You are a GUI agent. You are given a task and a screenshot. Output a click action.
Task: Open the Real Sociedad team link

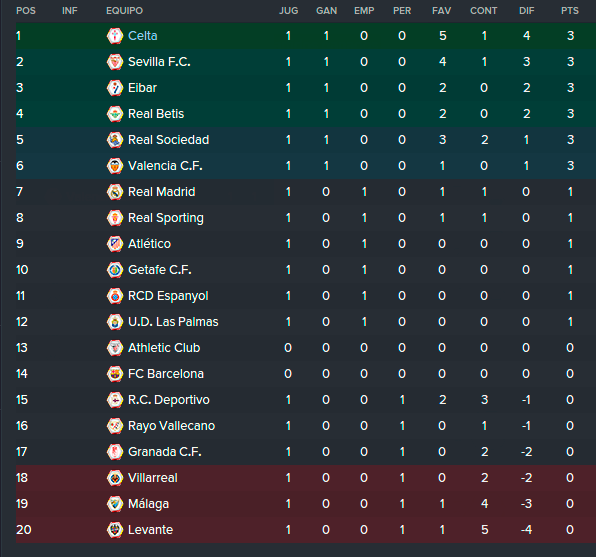[168, 140]
